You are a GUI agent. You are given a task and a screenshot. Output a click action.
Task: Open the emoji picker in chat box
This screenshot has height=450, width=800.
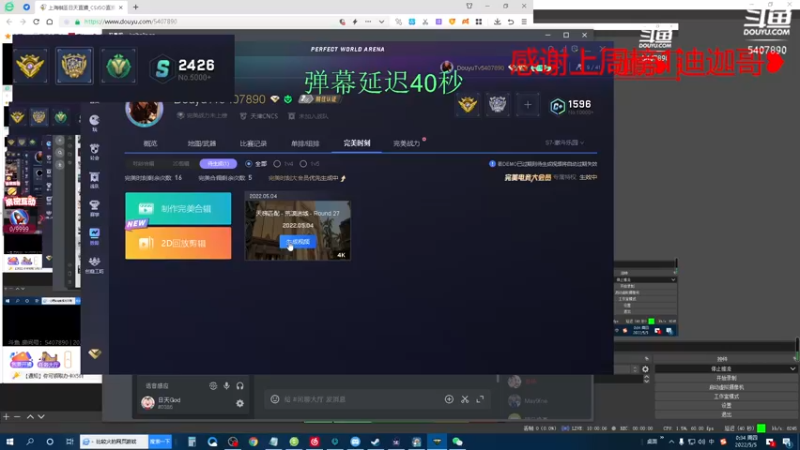(275, 399)
